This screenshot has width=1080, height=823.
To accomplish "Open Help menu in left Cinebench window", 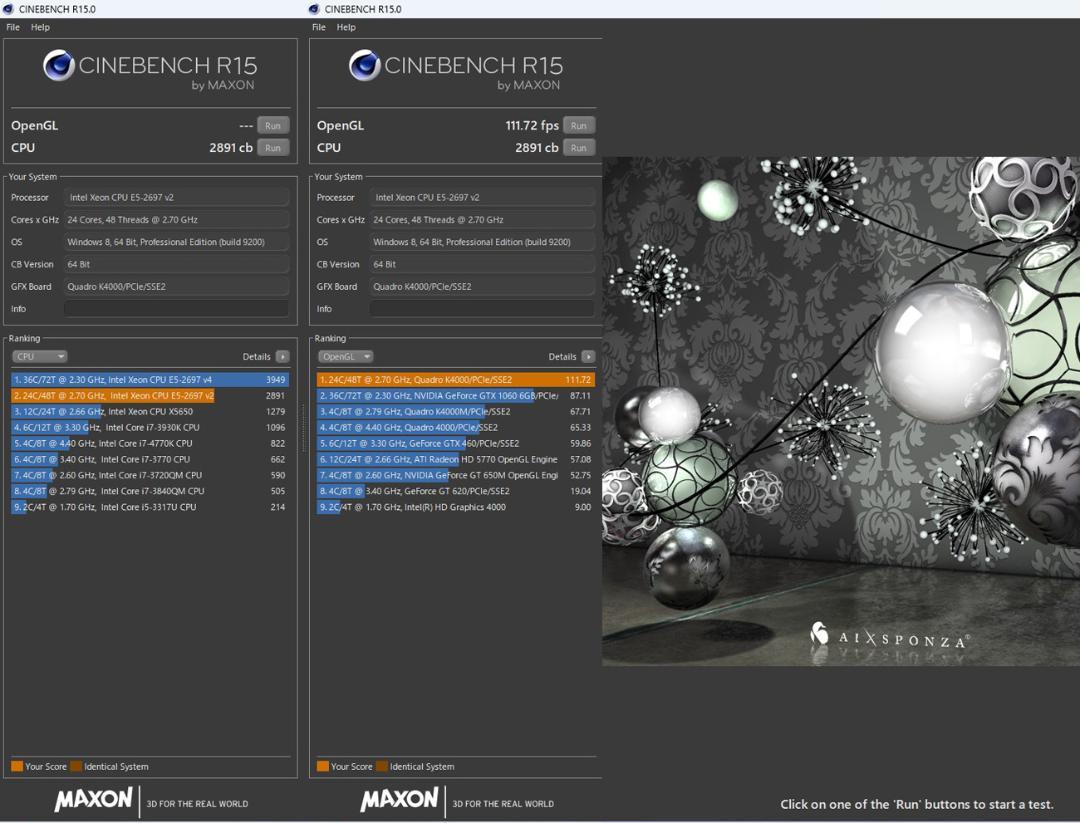I will pos(40,28).
